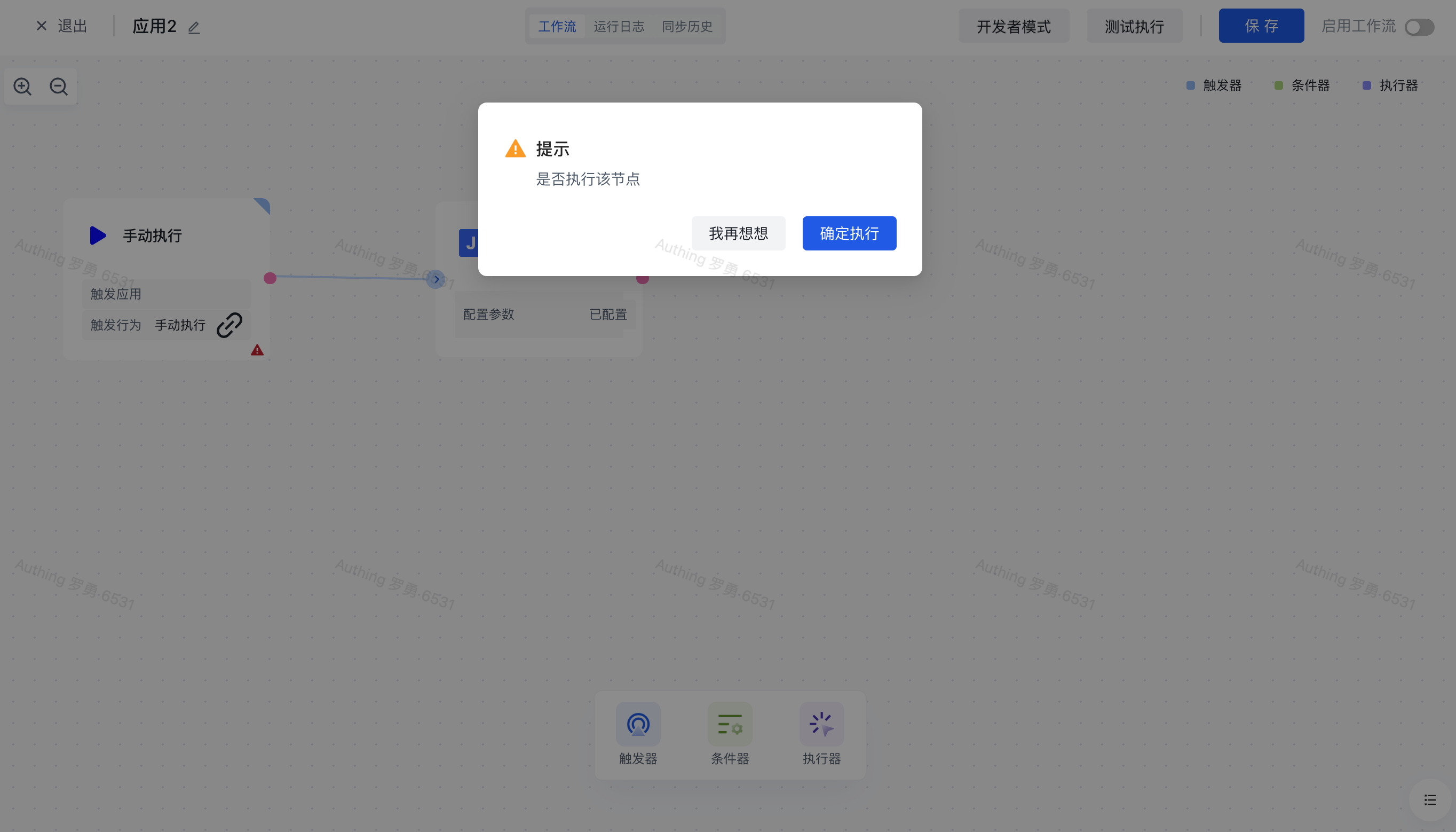1456x832 pixels.
Task: Click the red warning triangle on trigger node
Action: click(257, 350)
